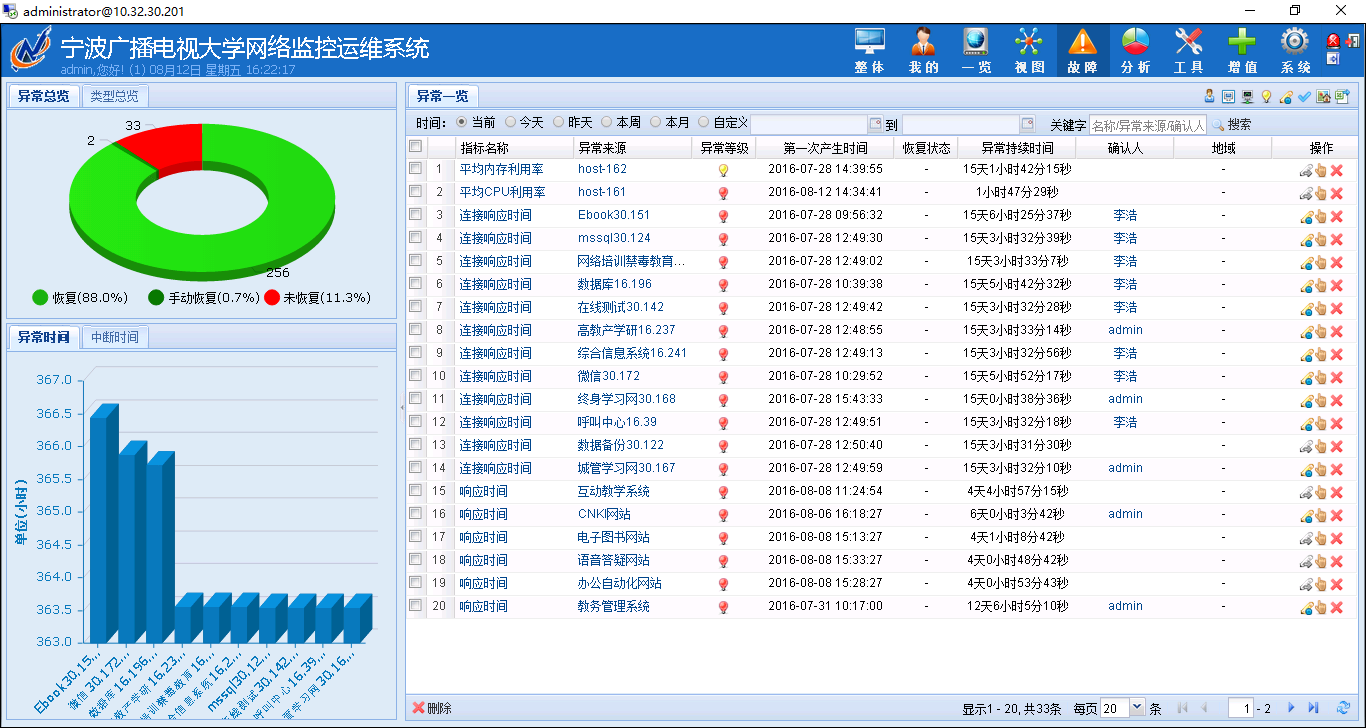This screenshot has width=1366, height=728.
Task: Open the per-page count dropdown showing 20
Action: click(x=1137, y=708)
